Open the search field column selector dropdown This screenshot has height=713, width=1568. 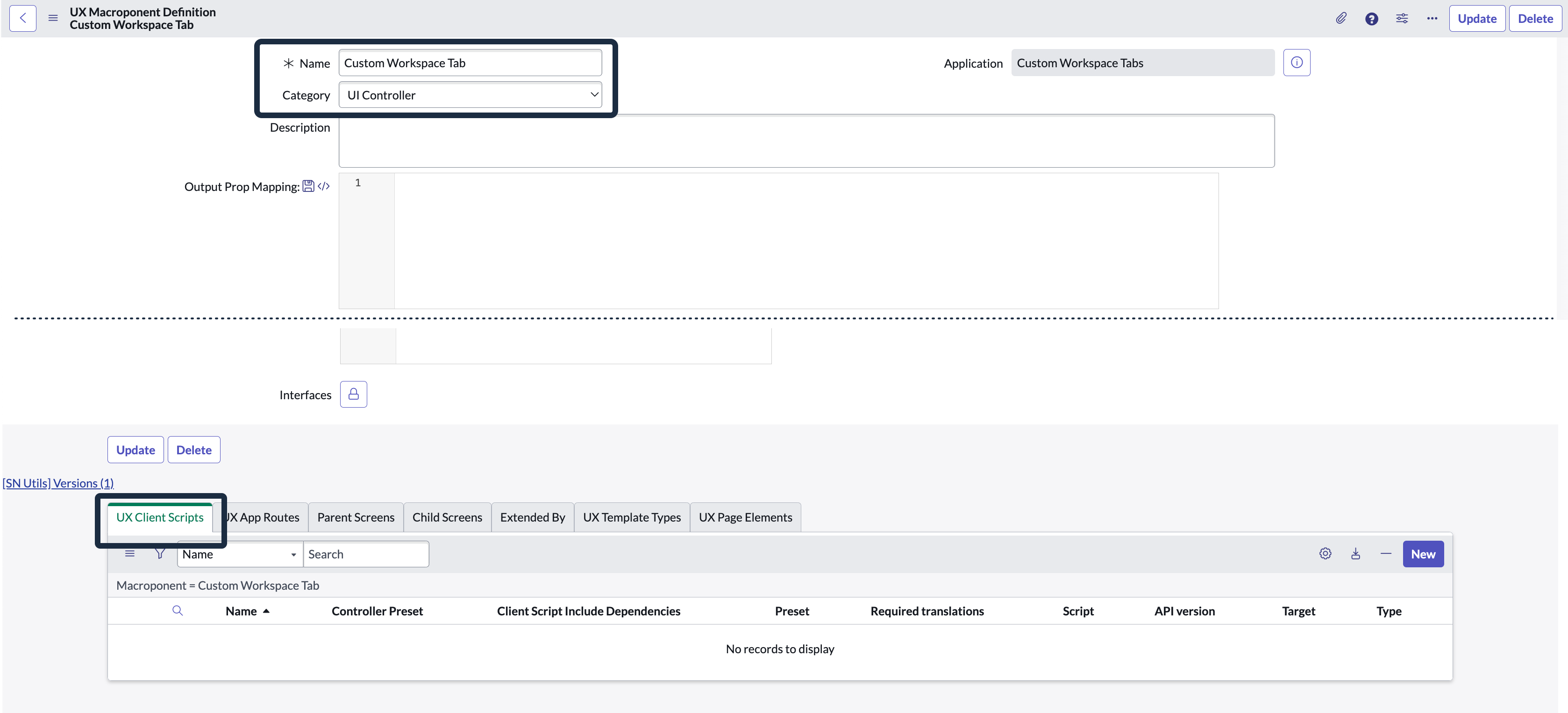[293, 554]
